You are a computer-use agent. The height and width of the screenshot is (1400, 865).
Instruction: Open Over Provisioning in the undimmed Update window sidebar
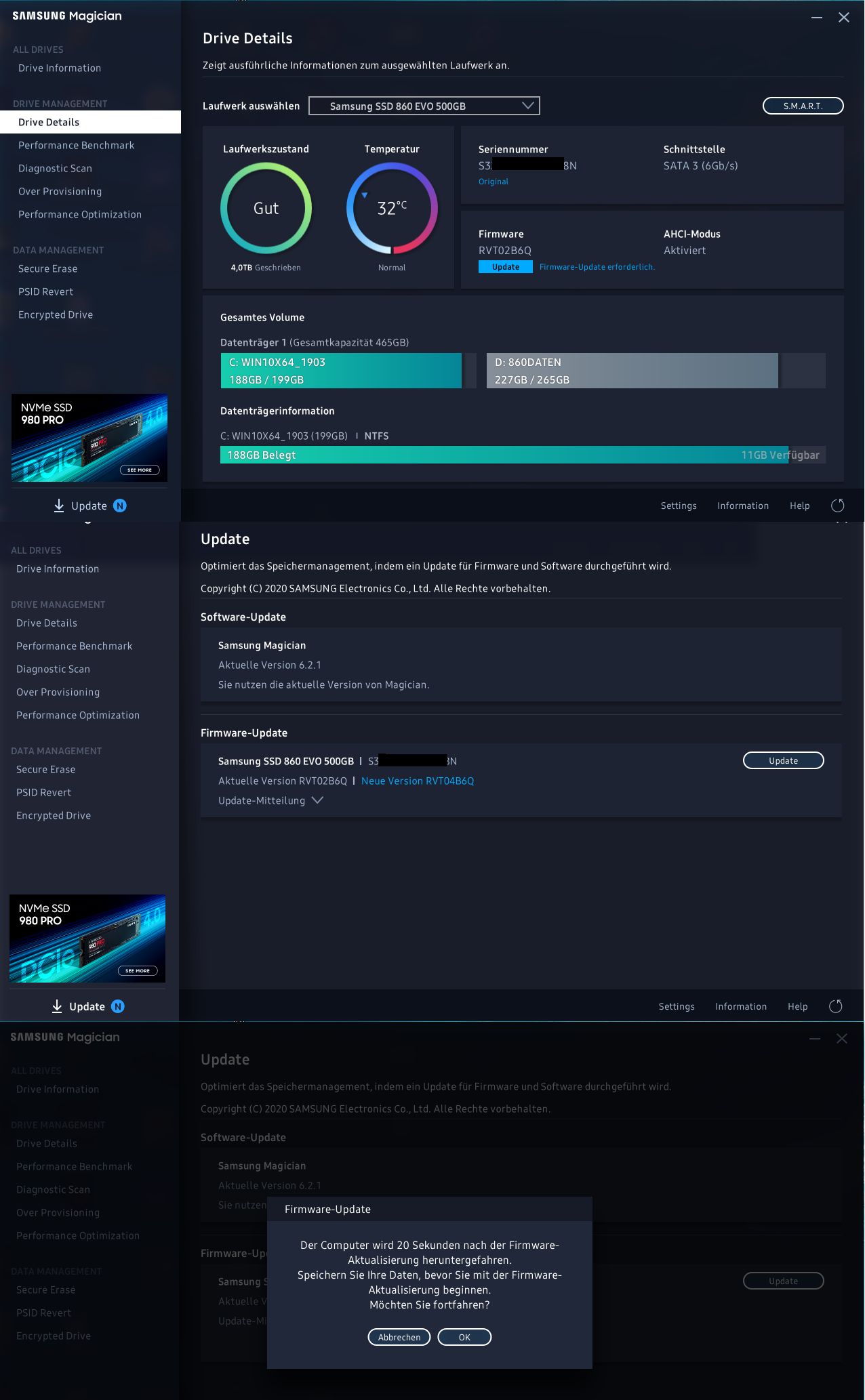click(58, 692)
